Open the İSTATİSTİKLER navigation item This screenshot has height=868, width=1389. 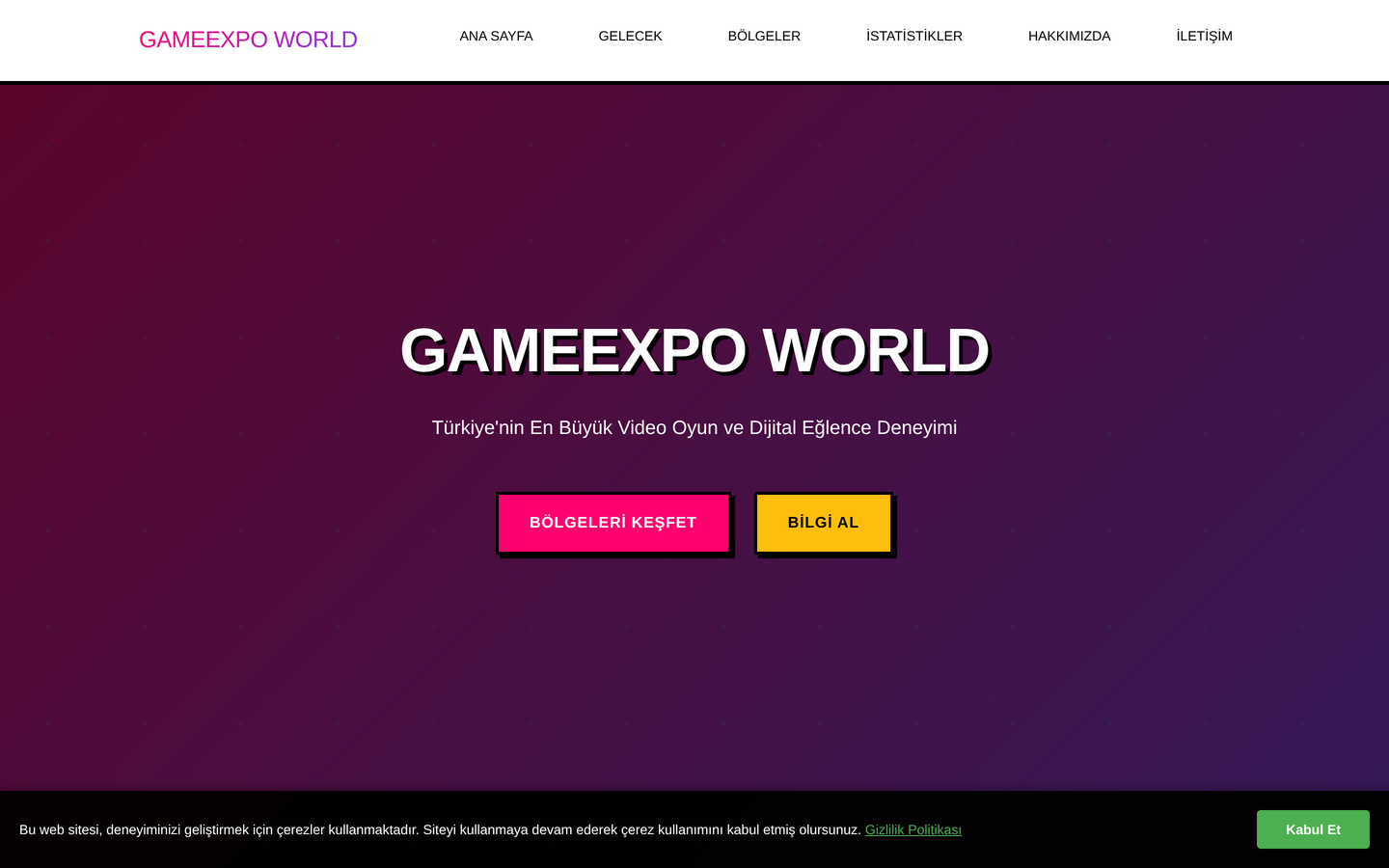(914, 36)
